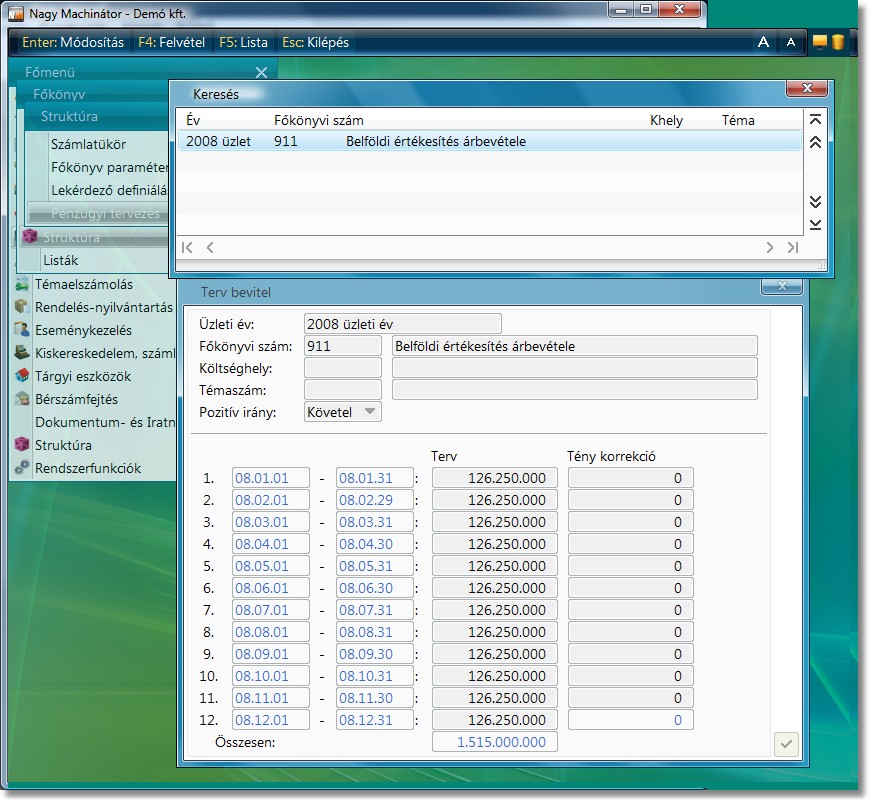Click the smaller font size A icon
Image resolution: width=870 pixels, height=802 pixels.
click(x=791, y=42)
